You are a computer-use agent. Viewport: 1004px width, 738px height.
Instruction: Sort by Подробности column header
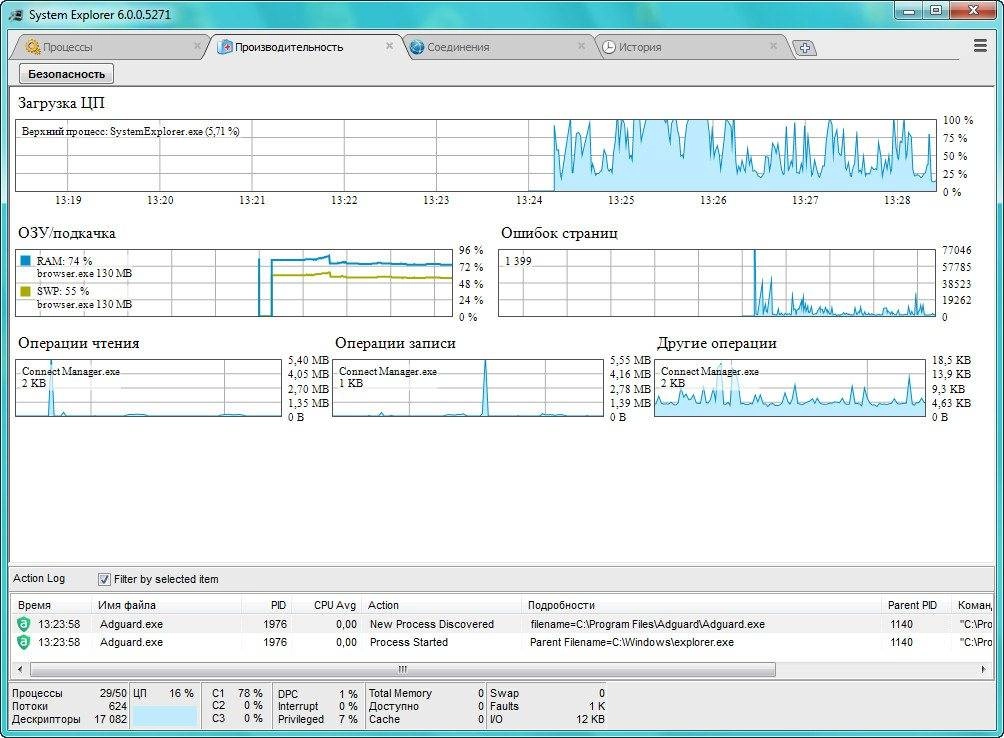coord(702,605)
